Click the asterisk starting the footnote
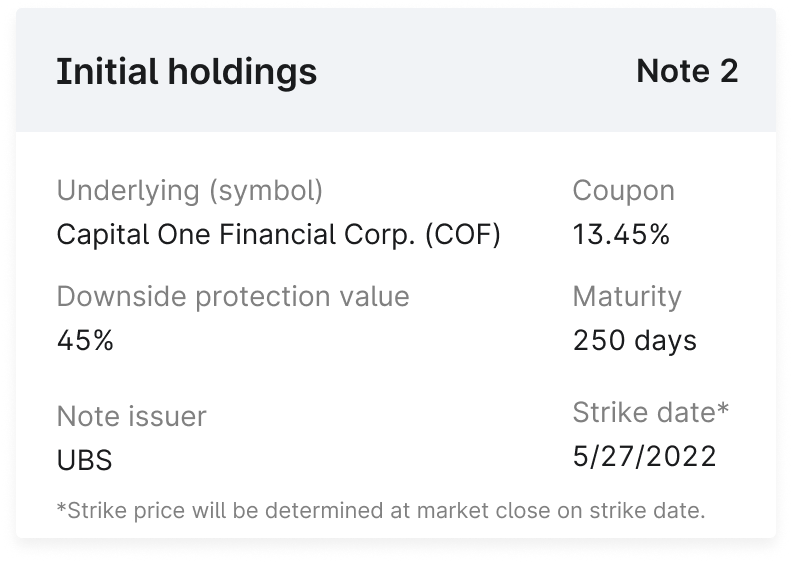 (x=61, y=508)
